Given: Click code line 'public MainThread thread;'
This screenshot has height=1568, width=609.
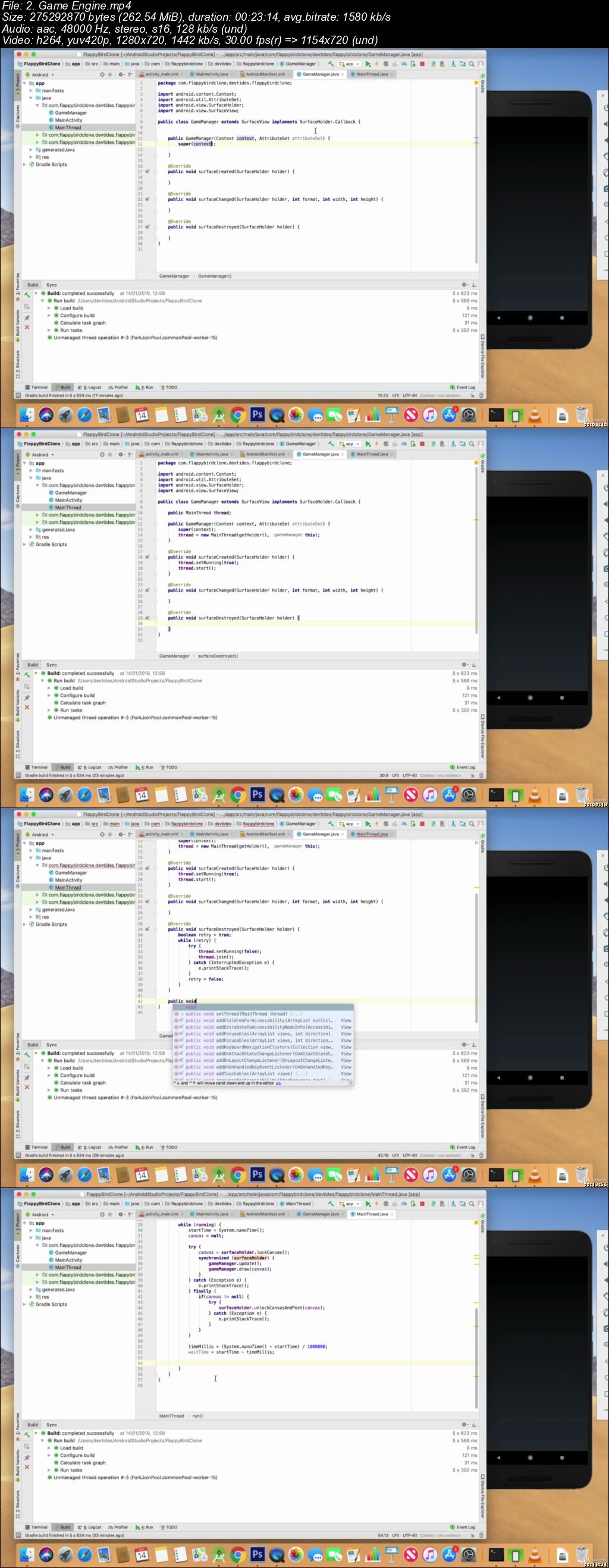Looking at the screenshot, I should click(199, 513).
